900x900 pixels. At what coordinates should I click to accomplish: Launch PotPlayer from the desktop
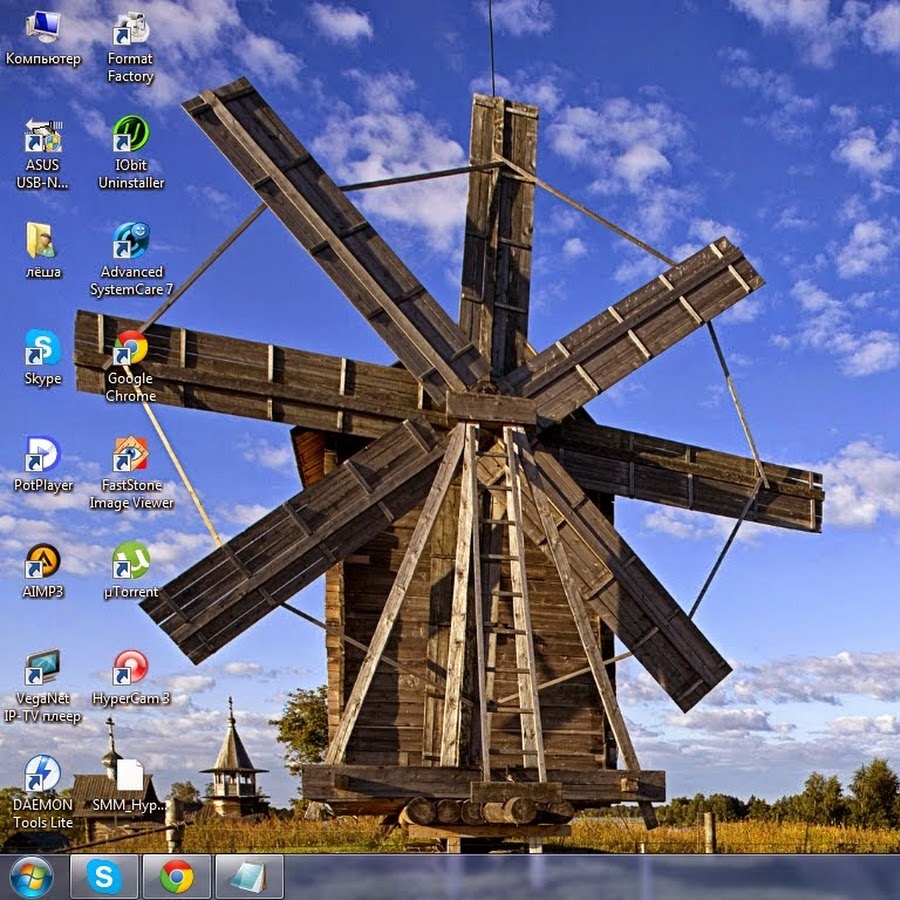[42, 455]
